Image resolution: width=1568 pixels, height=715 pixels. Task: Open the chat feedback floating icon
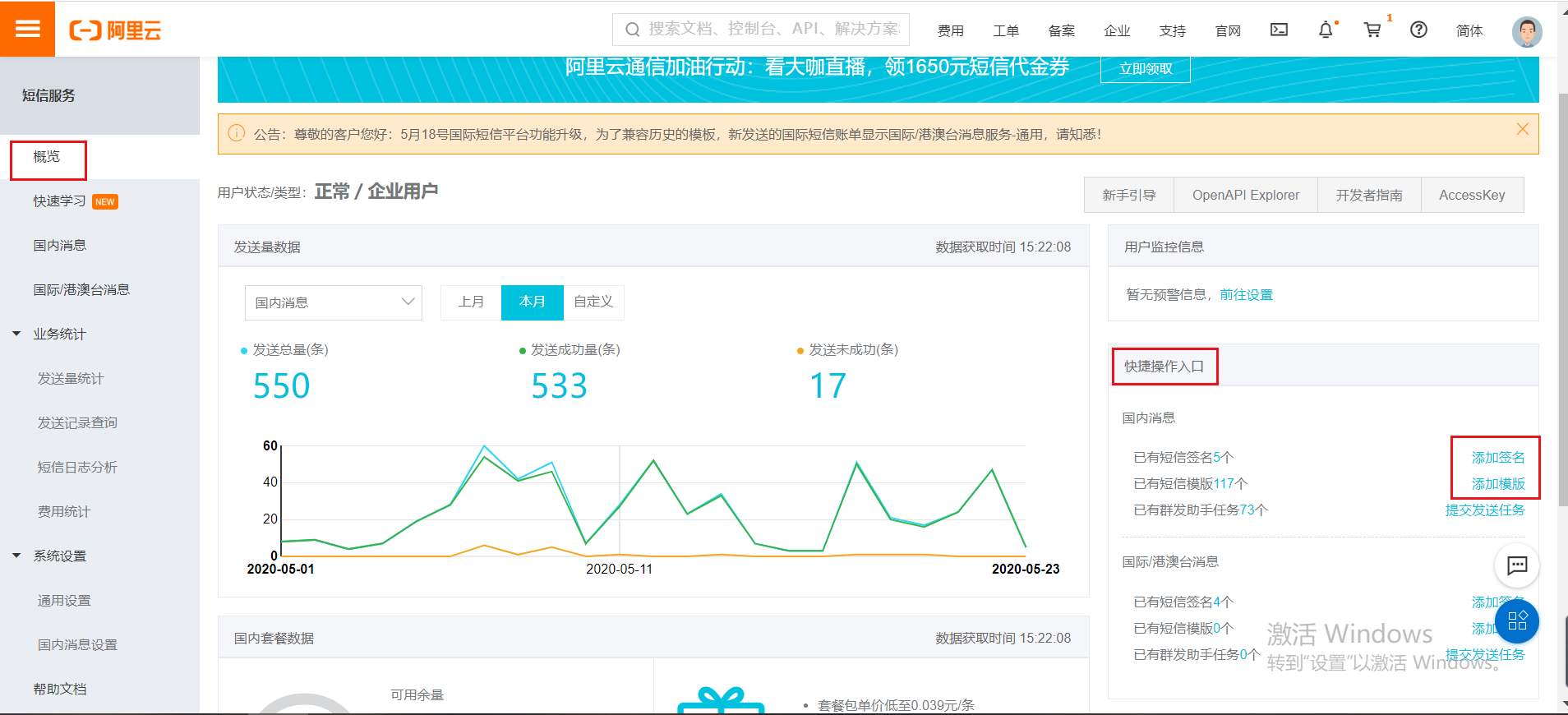1516,565
